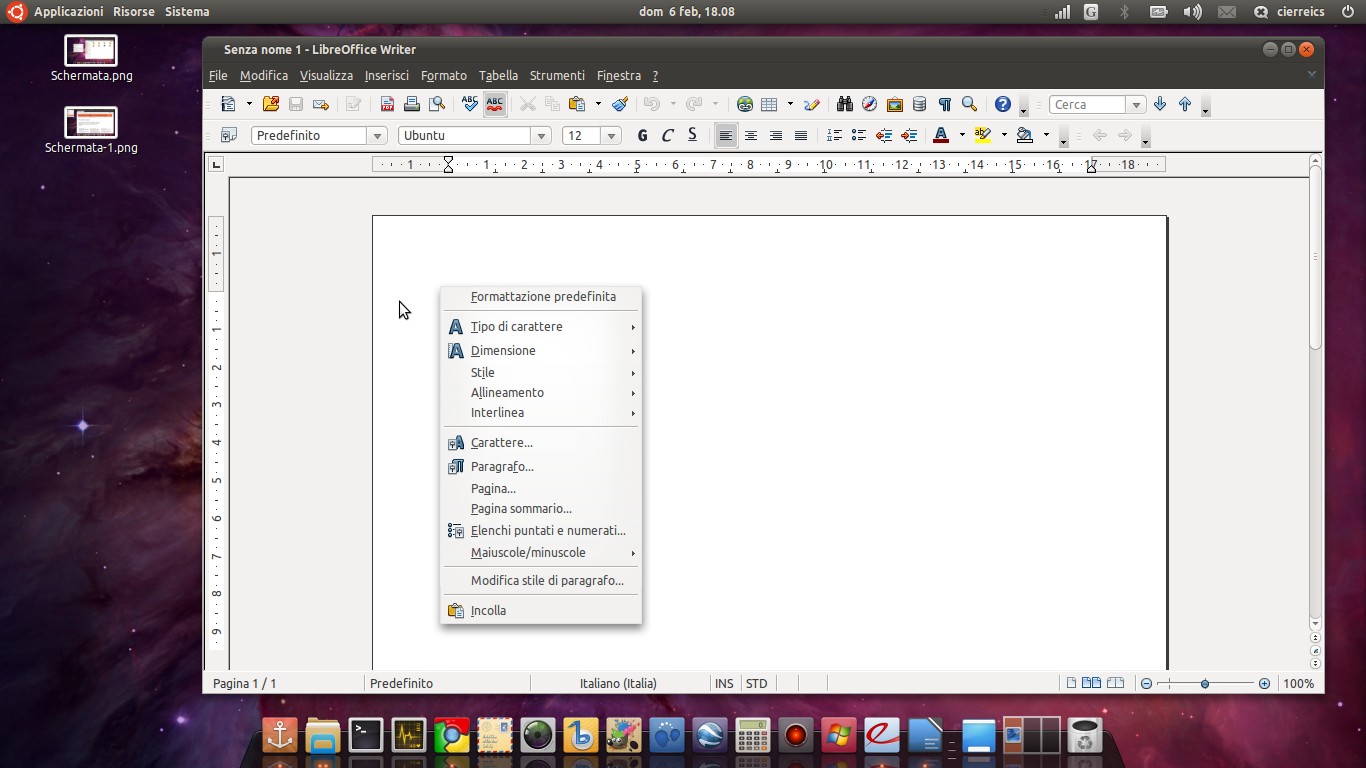The width and height of the screenshot is (1366, 768).
Task: Click the Cerca search input field
Action: pyautogui.click(x=1088, y=105)
